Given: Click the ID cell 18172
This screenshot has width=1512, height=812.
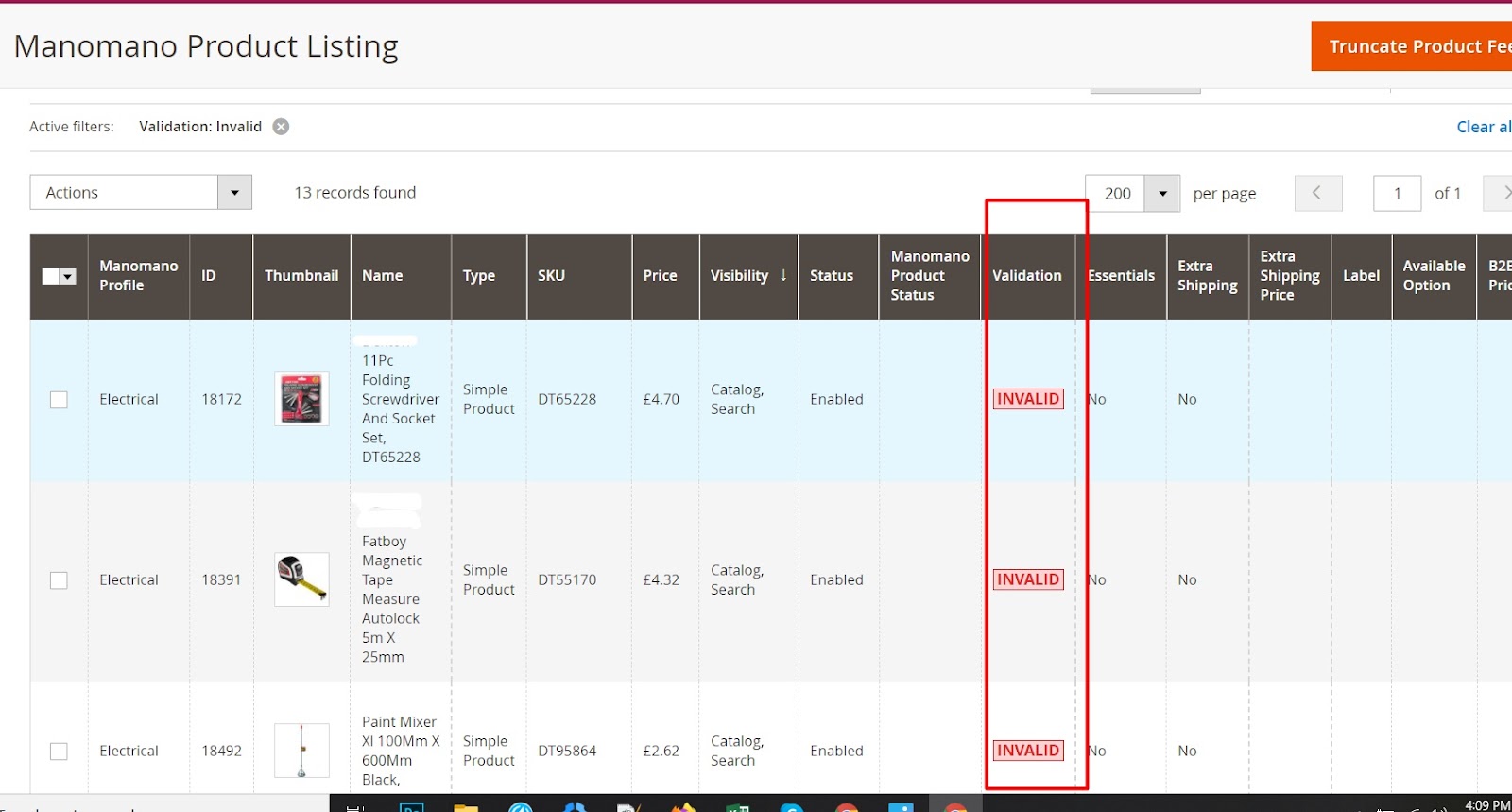Looking at the screenshot, I should point(221,399).
